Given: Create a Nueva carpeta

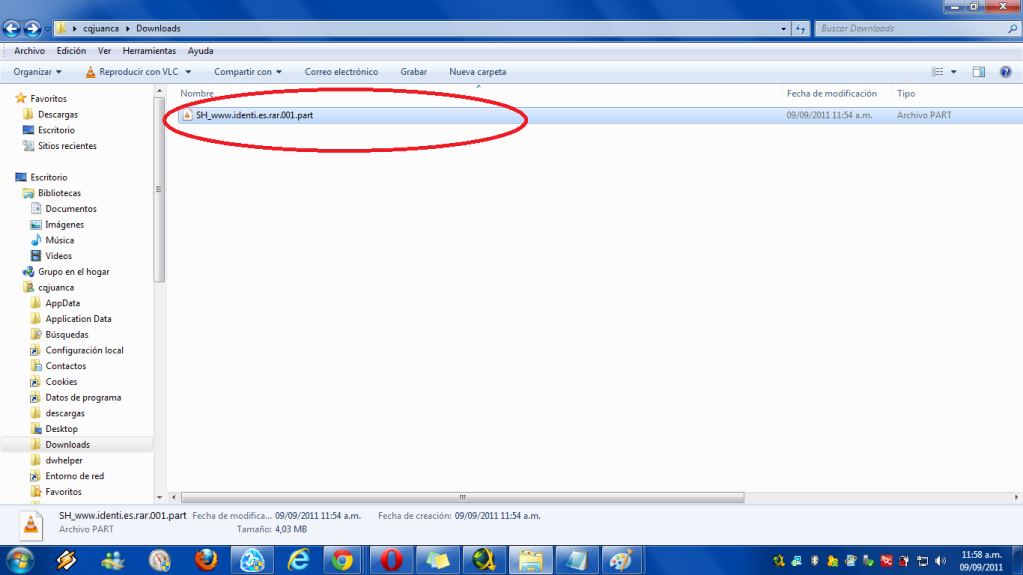Looking at the screenshot, I should 478,72.
